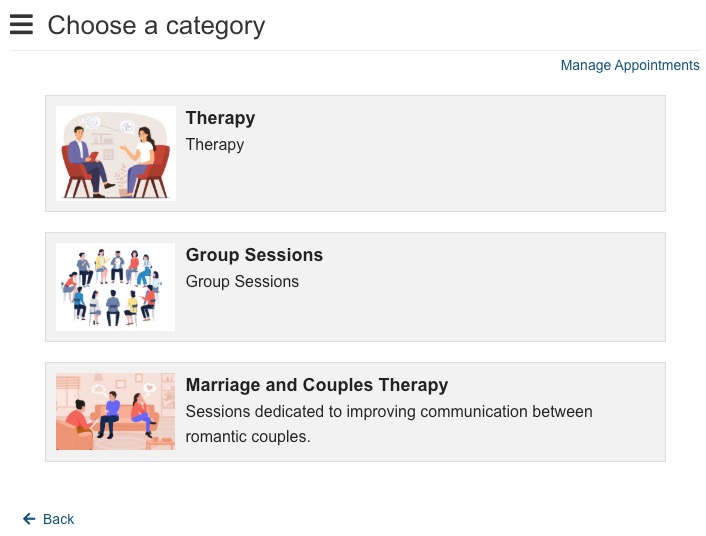This screenshot has height=536, width=706.
Task: Click the Therapy subtitle description text
Action: point(215,145)
